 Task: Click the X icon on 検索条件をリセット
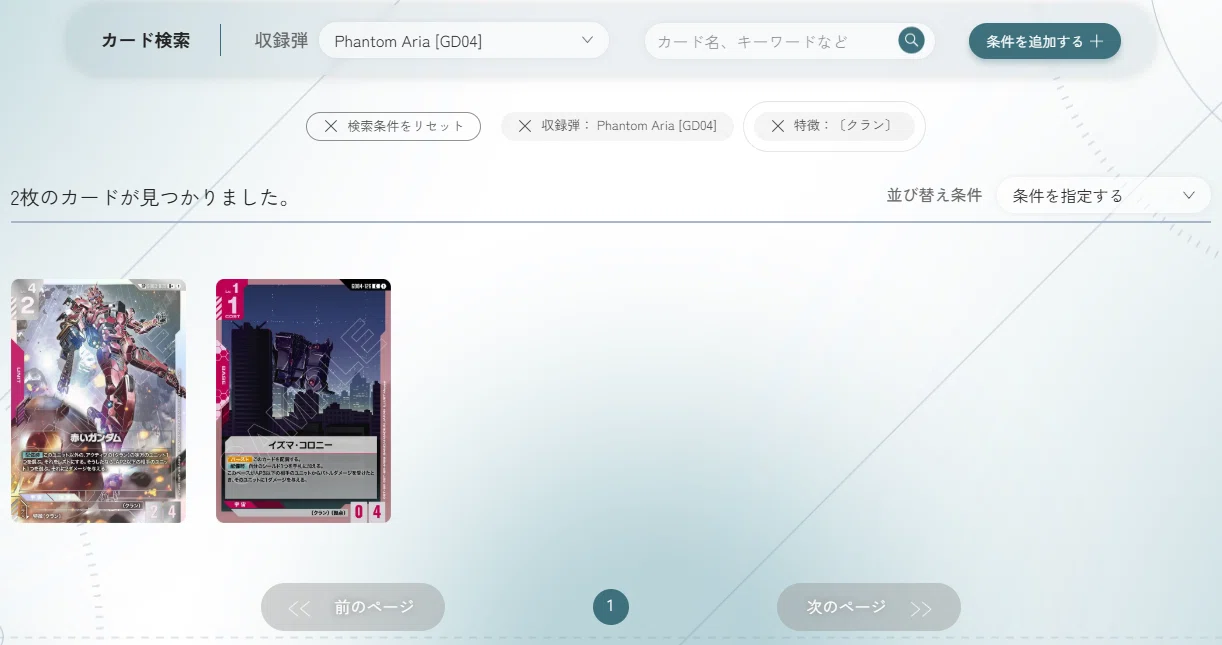point(330,126)
